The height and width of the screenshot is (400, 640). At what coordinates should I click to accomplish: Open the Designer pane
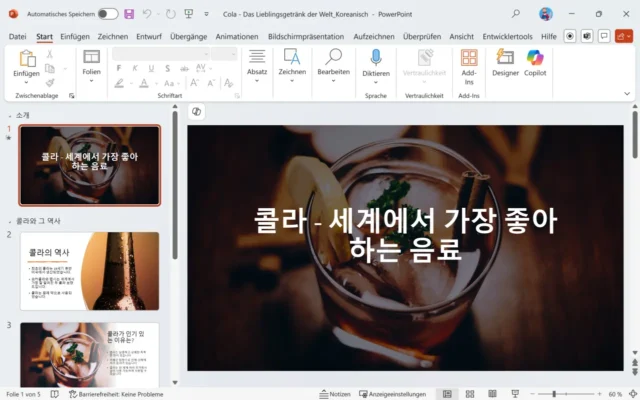tap(505, 63)
